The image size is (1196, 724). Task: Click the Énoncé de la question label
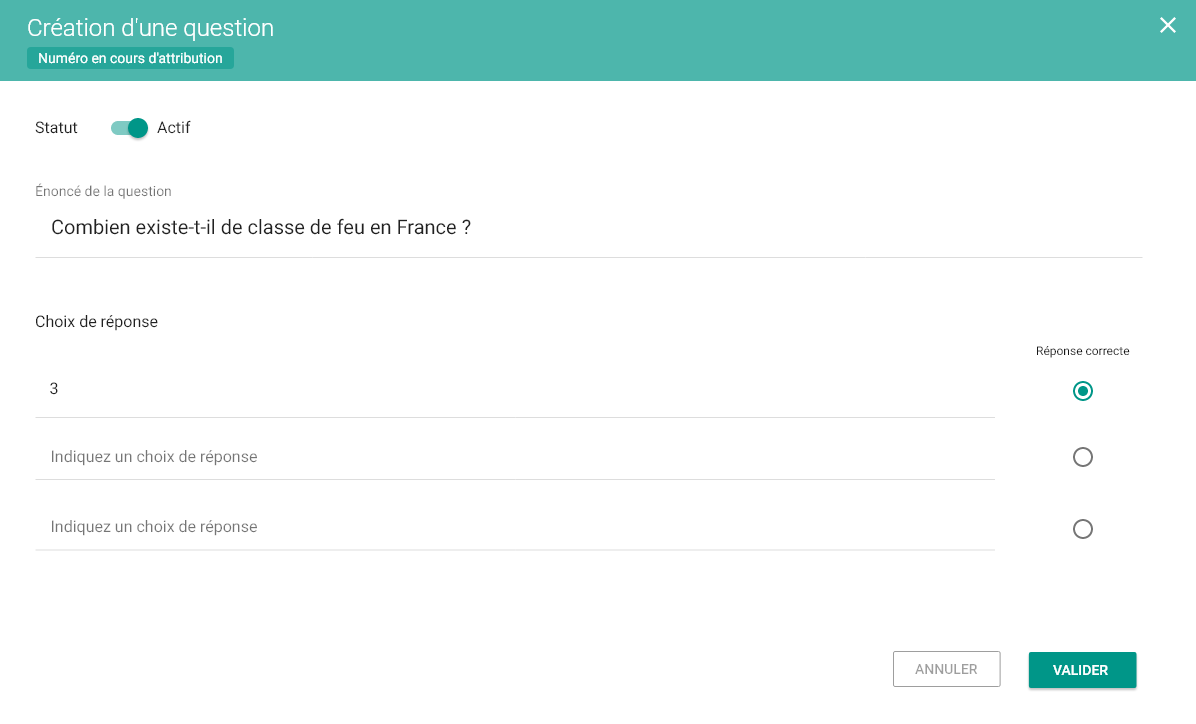pyautogui.click(x=103, y=191)
